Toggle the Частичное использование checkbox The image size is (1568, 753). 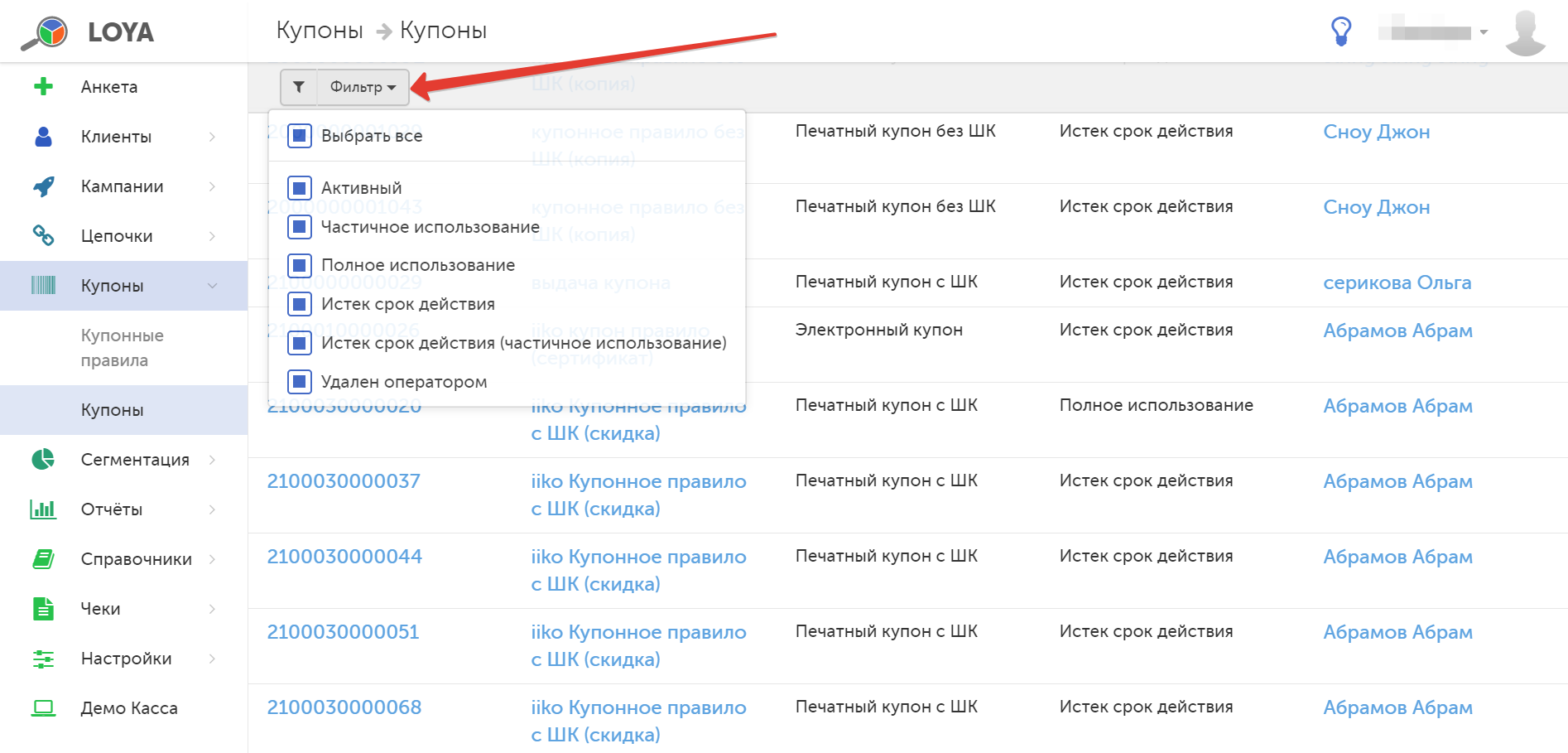(x=300, y=227)
